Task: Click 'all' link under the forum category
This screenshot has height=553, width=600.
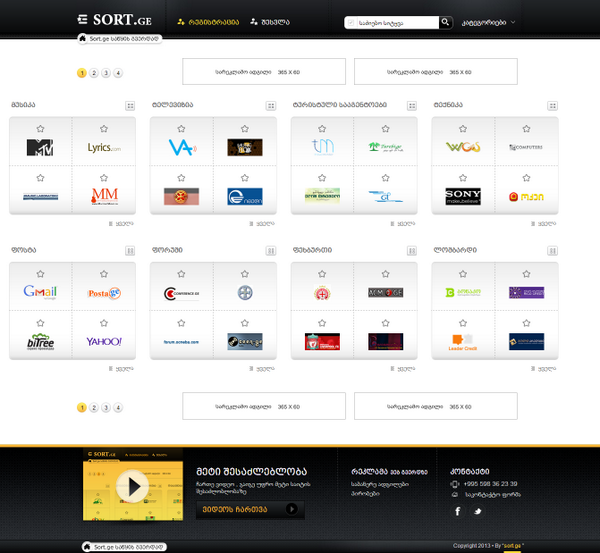Action: [262, 369]
